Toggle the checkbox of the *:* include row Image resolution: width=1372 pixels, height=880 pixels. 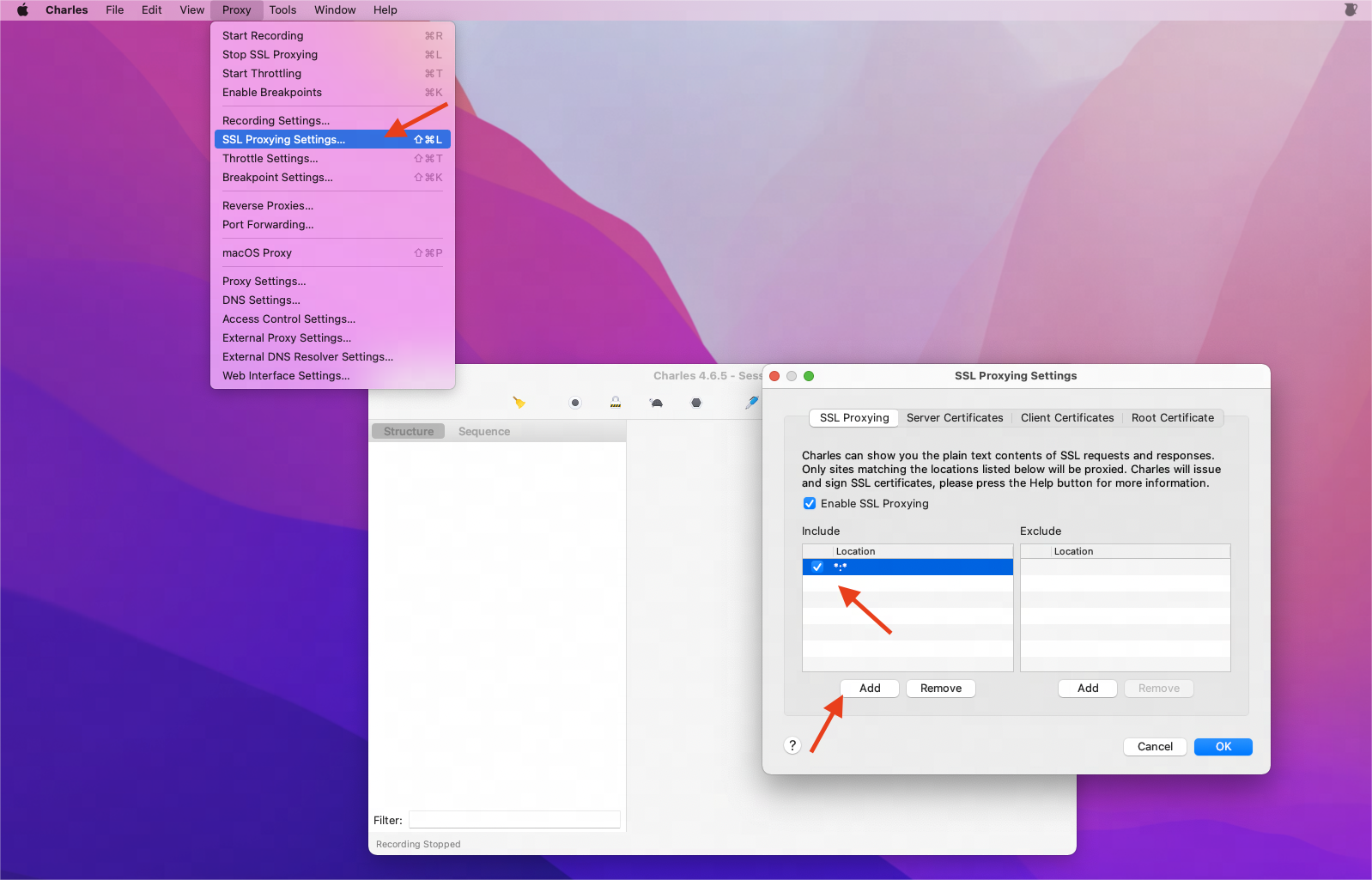click(x=817, y=567)
